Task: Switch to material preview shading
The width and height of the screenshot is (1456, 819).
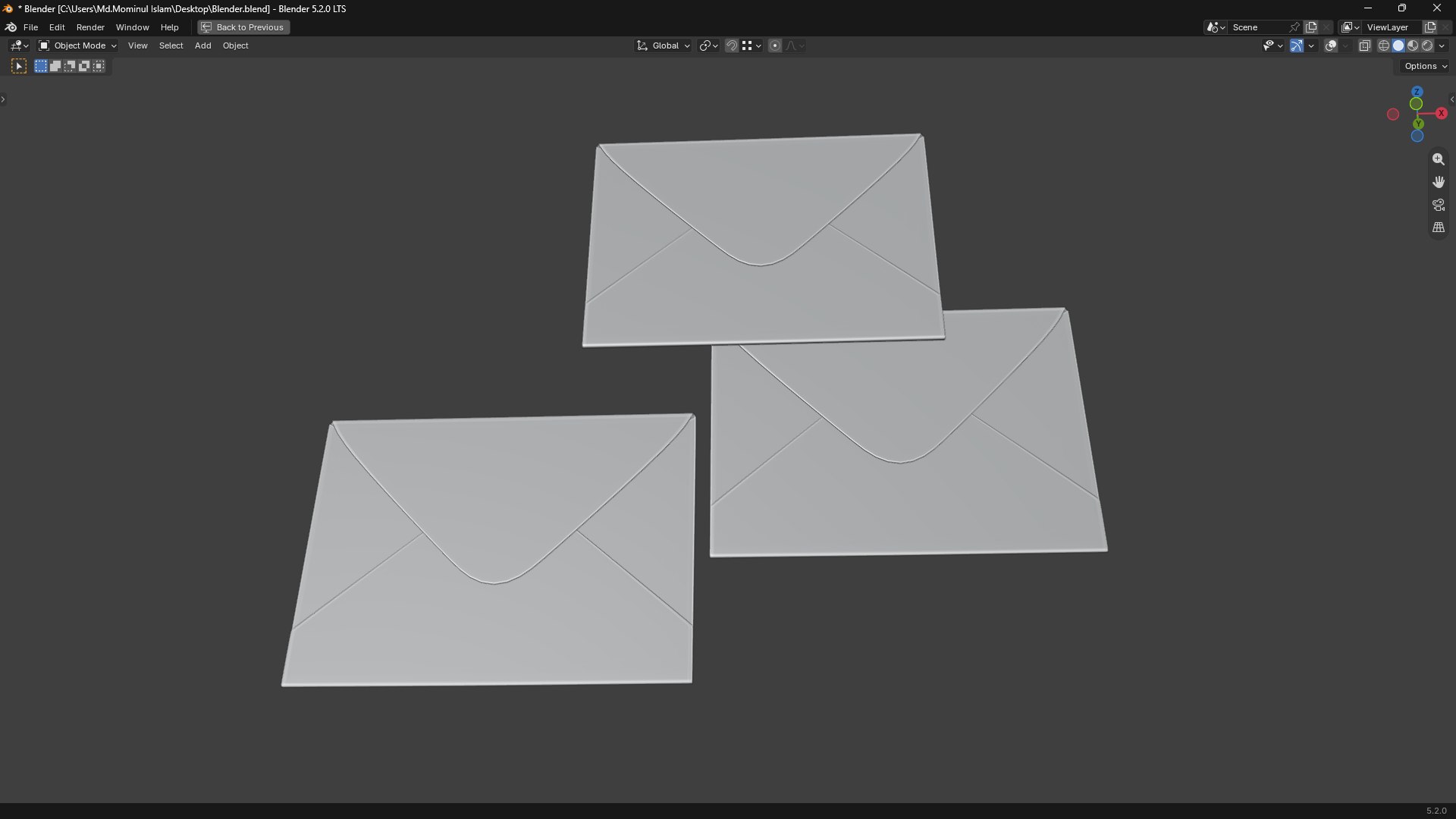Action: coord(1413,45)
